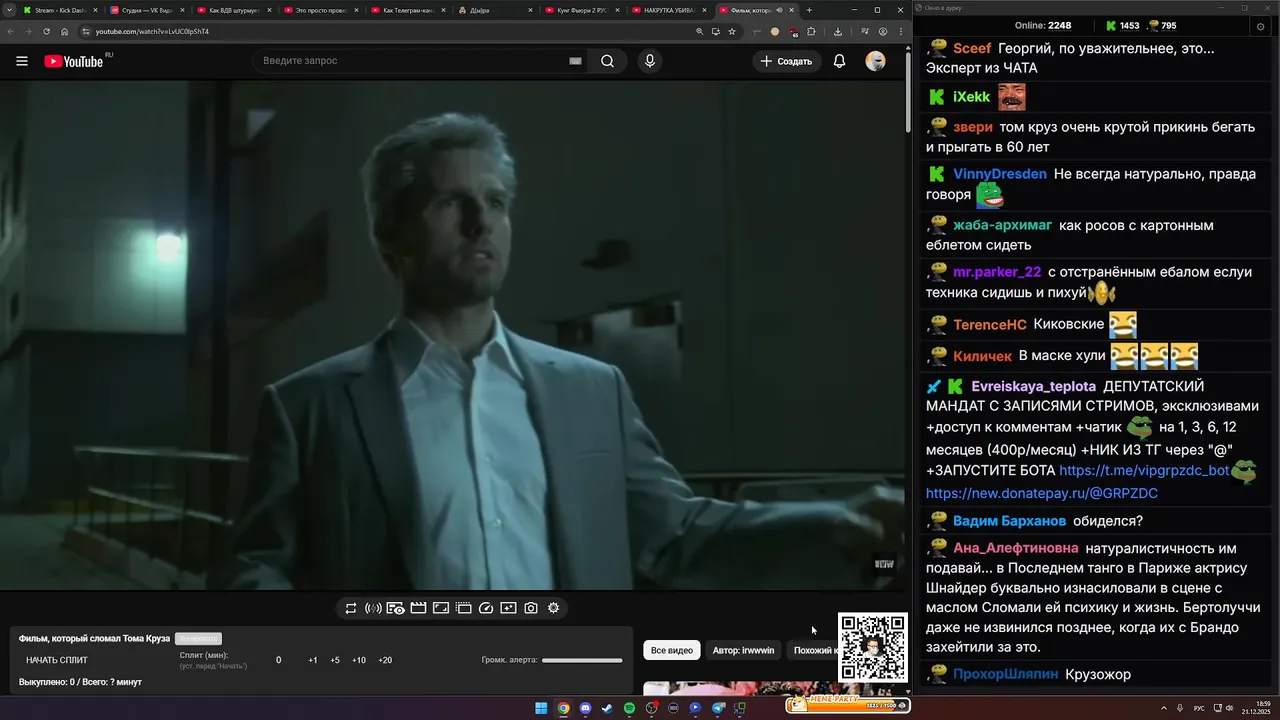1280x720 pixels.
Task: Click the clapperboard icon in player toolbar
Action: point(418,608)
